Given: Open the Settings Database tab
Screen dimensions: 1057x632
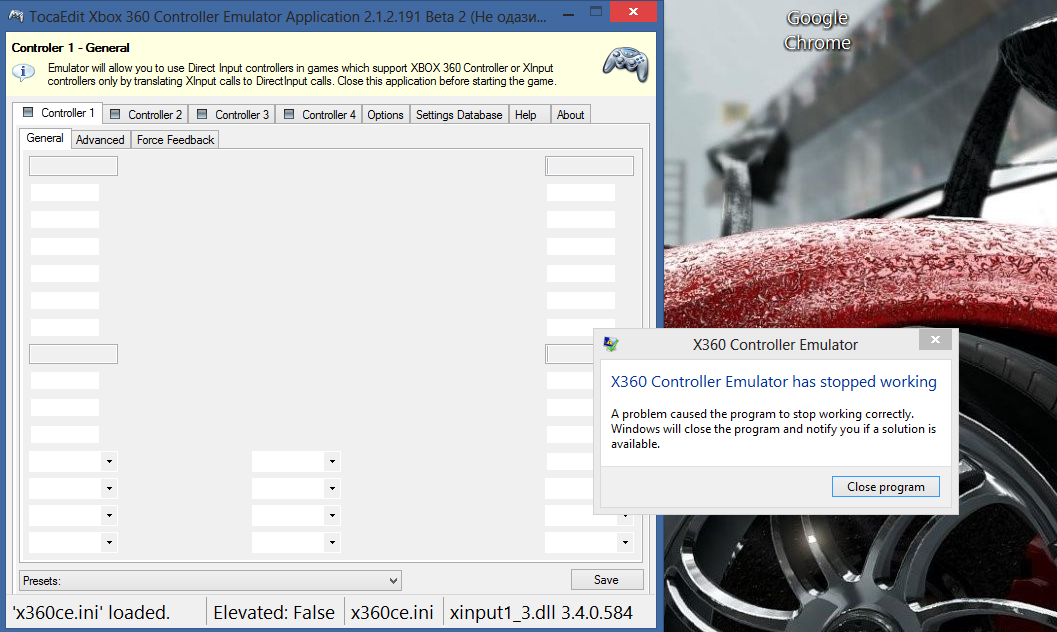Looking at the screenshot, I should tap(459, 115).
